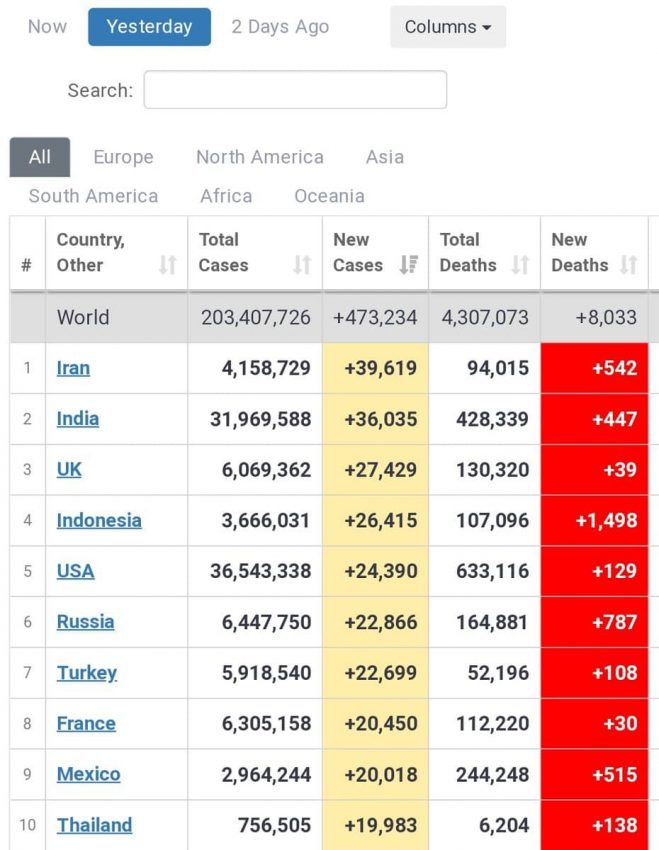This screenshot has height=850, width=659.
Task: Select the South America region tab
Action: (x=92, y=196)
